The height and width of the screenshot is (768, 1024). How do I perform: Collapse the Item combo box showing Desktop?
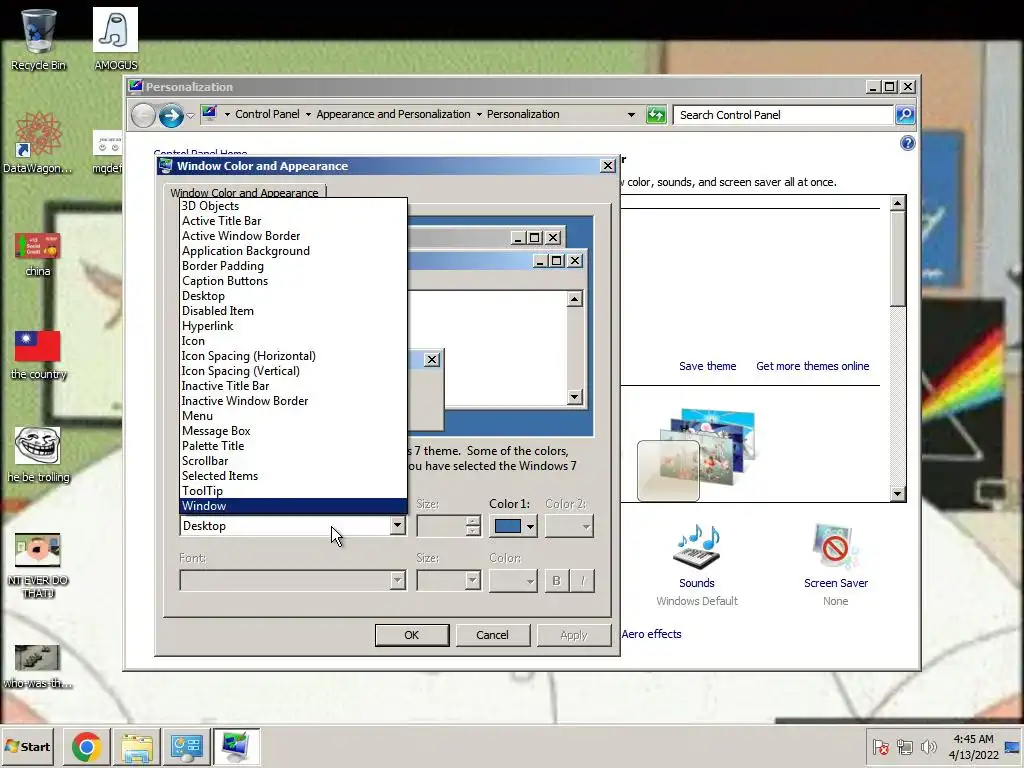tap(397, 526)
